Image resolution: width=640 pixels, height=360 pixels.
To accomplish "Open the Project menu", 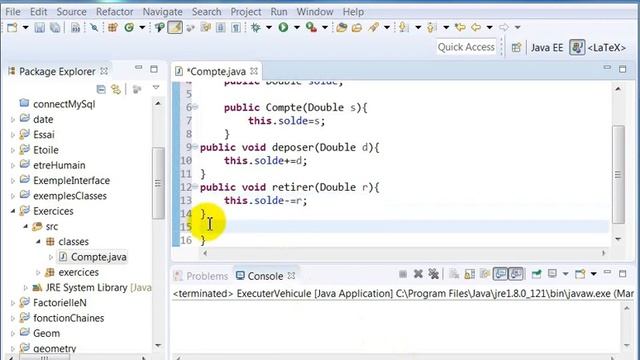I will click(246, 11).
